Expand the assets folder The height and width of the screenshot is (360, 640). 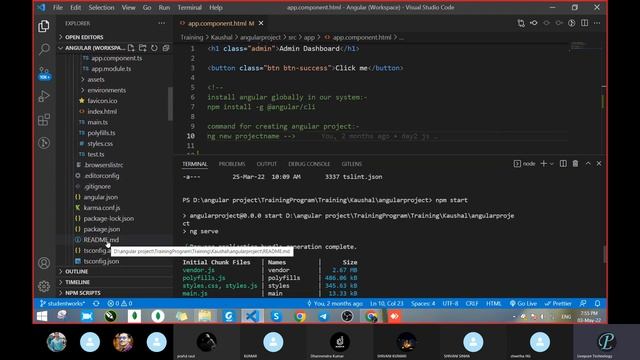click(96, 79)
